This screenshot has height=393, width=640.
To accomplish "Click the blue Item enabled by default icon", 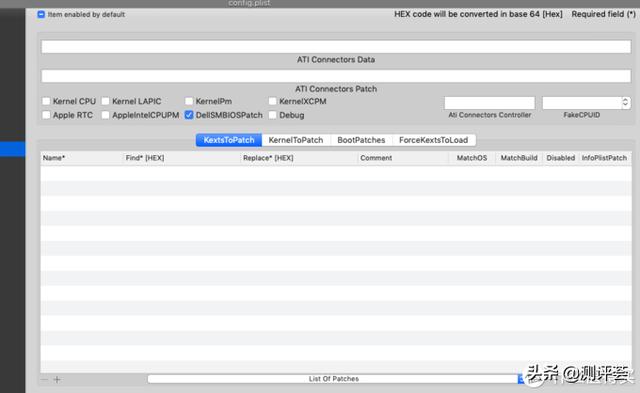I will (41, 14).
